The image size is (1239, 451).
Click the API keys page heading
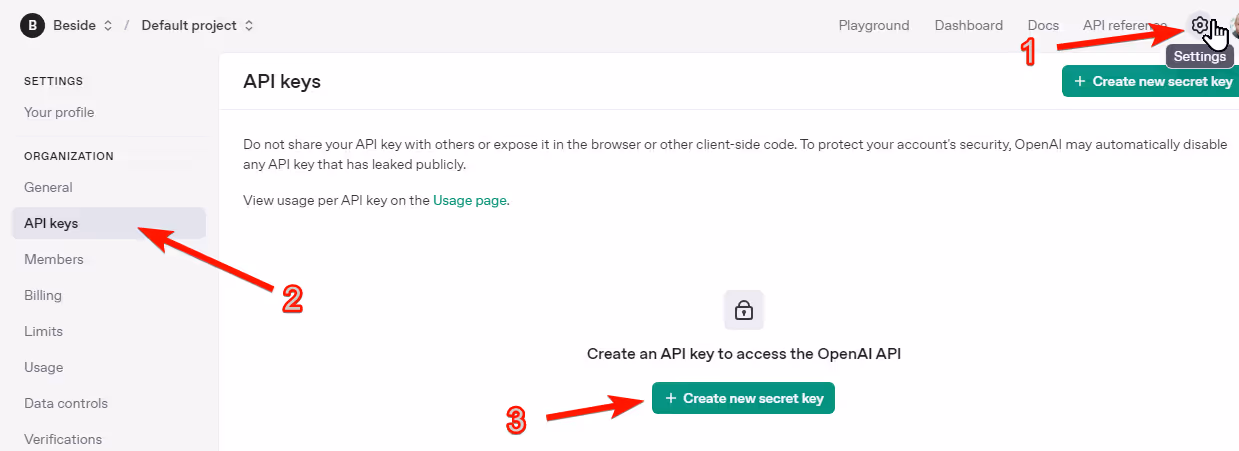pyautogui.click(x=282, y=81)
